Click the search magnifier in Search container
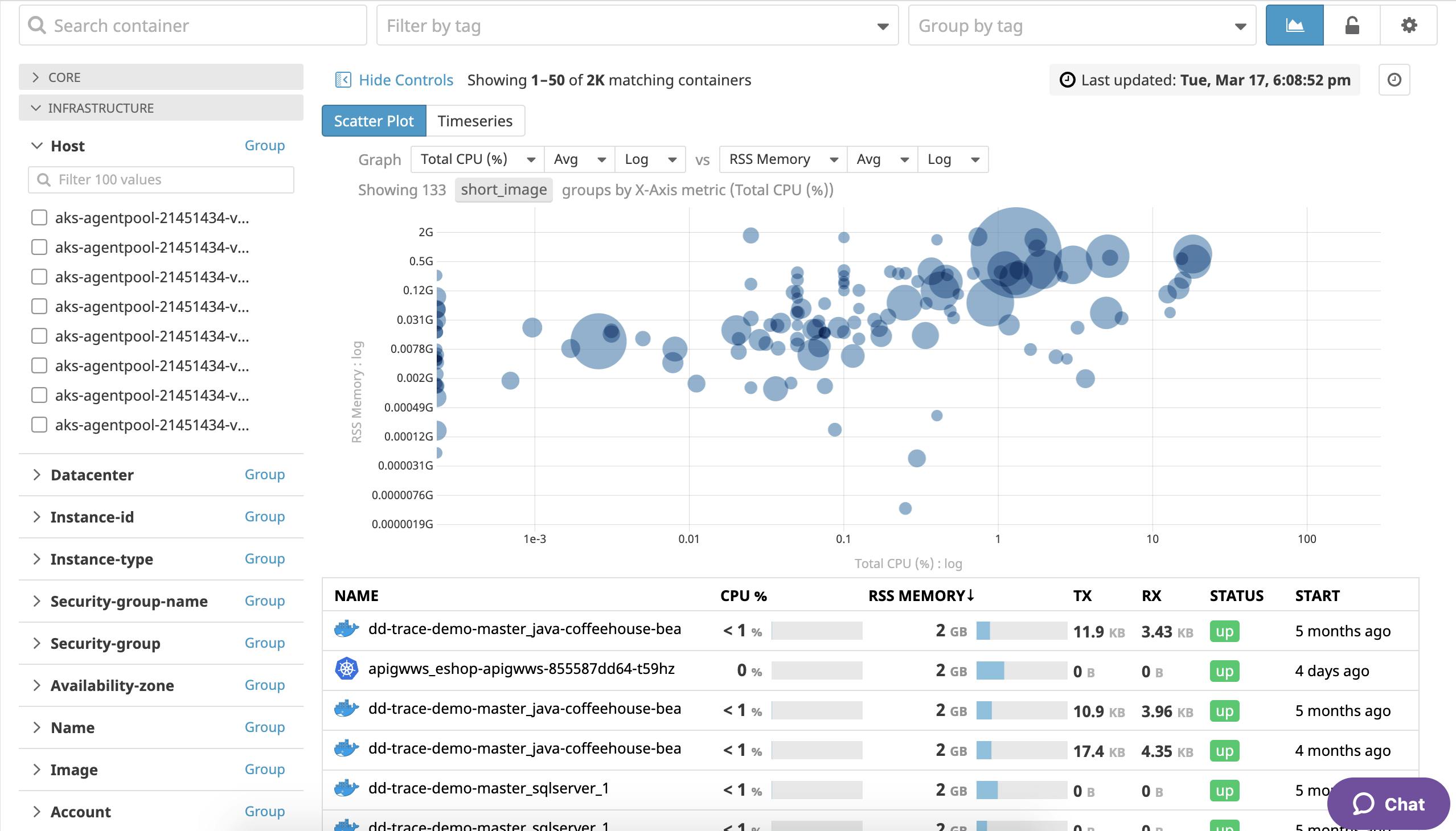This screenshot has height=831, width=1456. [x=37, y=25]
